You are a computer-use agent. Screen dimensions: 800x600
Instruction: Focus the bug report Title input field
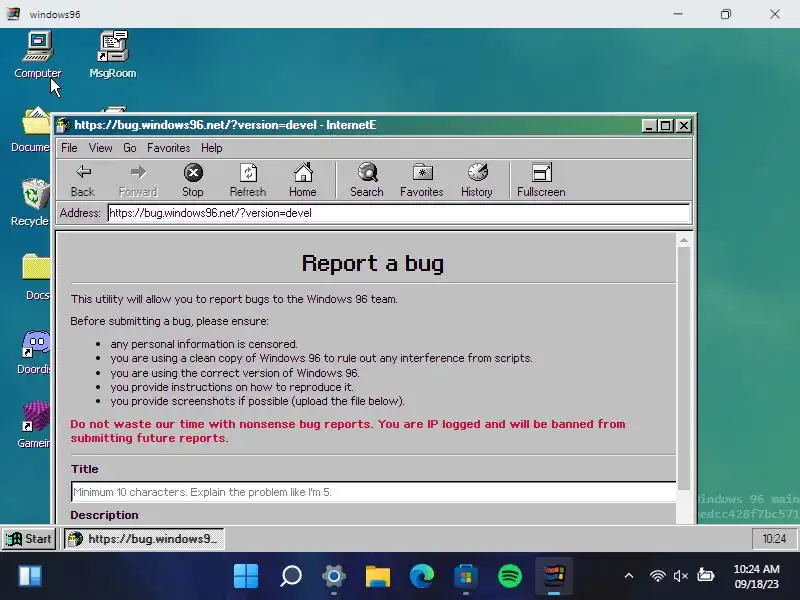click(373, 492)
